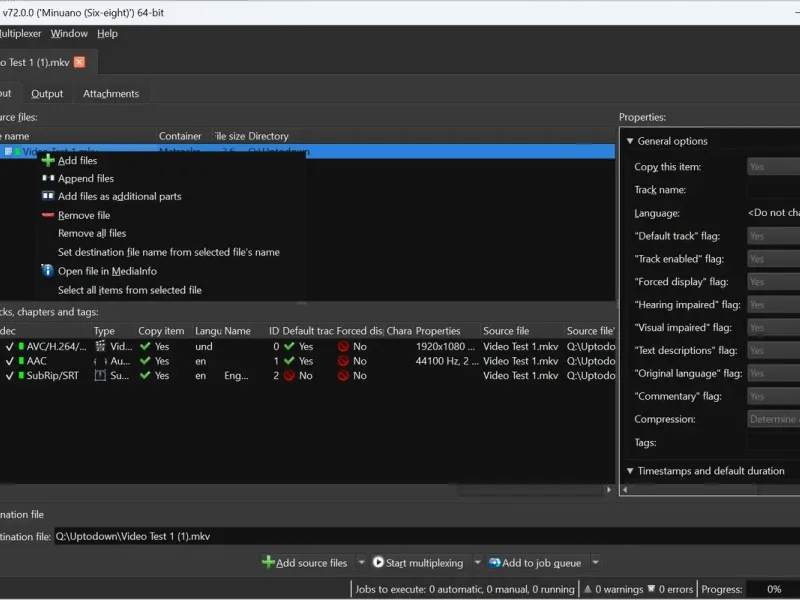Viewport: 800px width, 600px height.
Task: Click the orange close icon on file tab
Action: (x=80, y=62)
